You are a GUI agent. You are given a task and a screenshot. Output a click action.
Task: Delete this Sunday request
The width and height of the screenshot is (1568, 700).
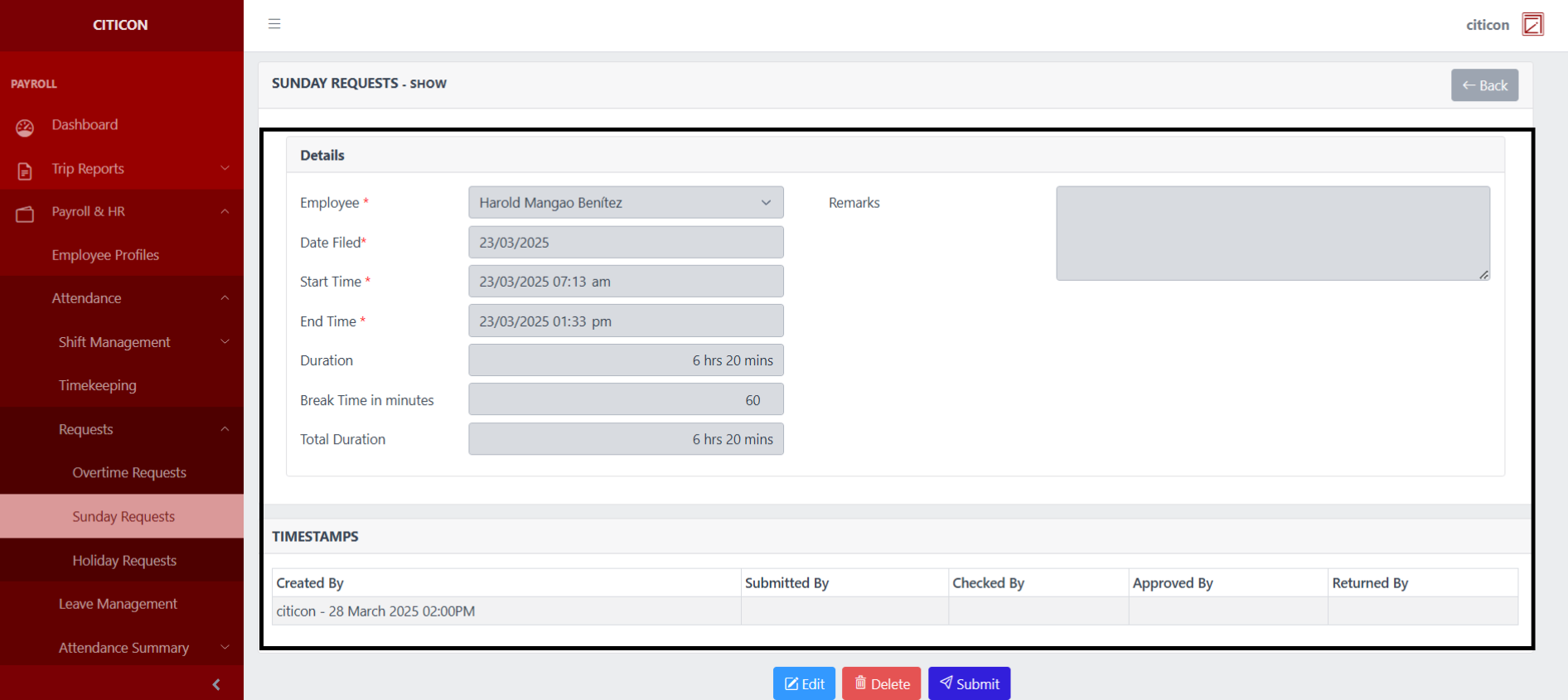point(881,683)
